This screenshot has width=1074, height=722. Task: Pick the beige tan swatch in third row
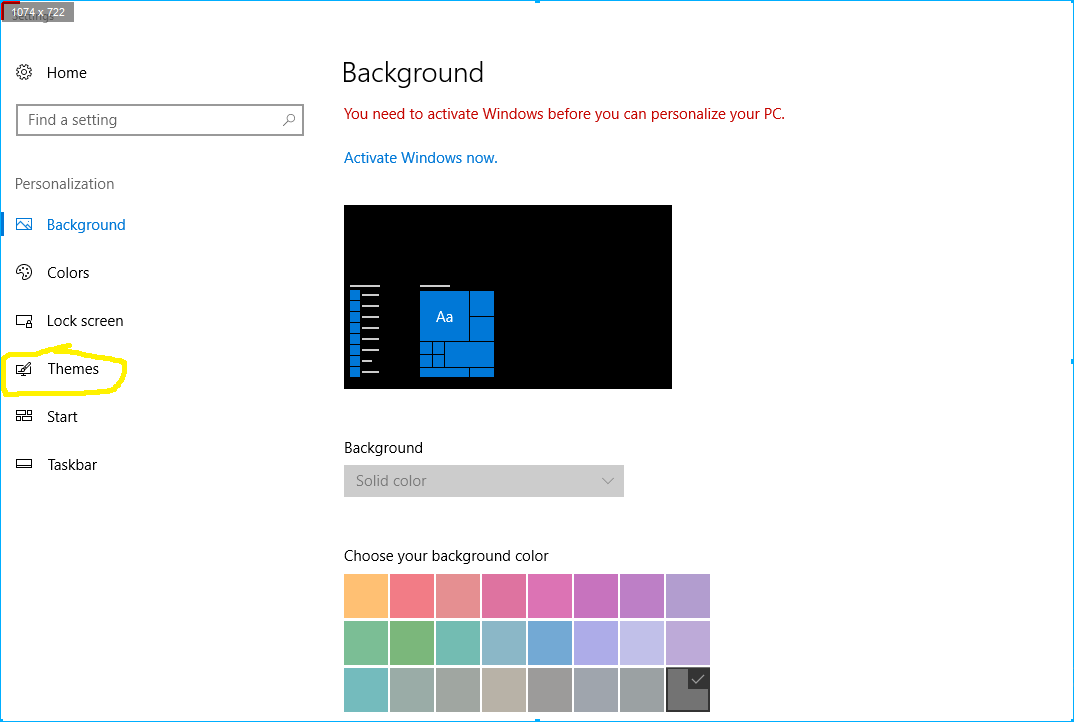[503, 689]
